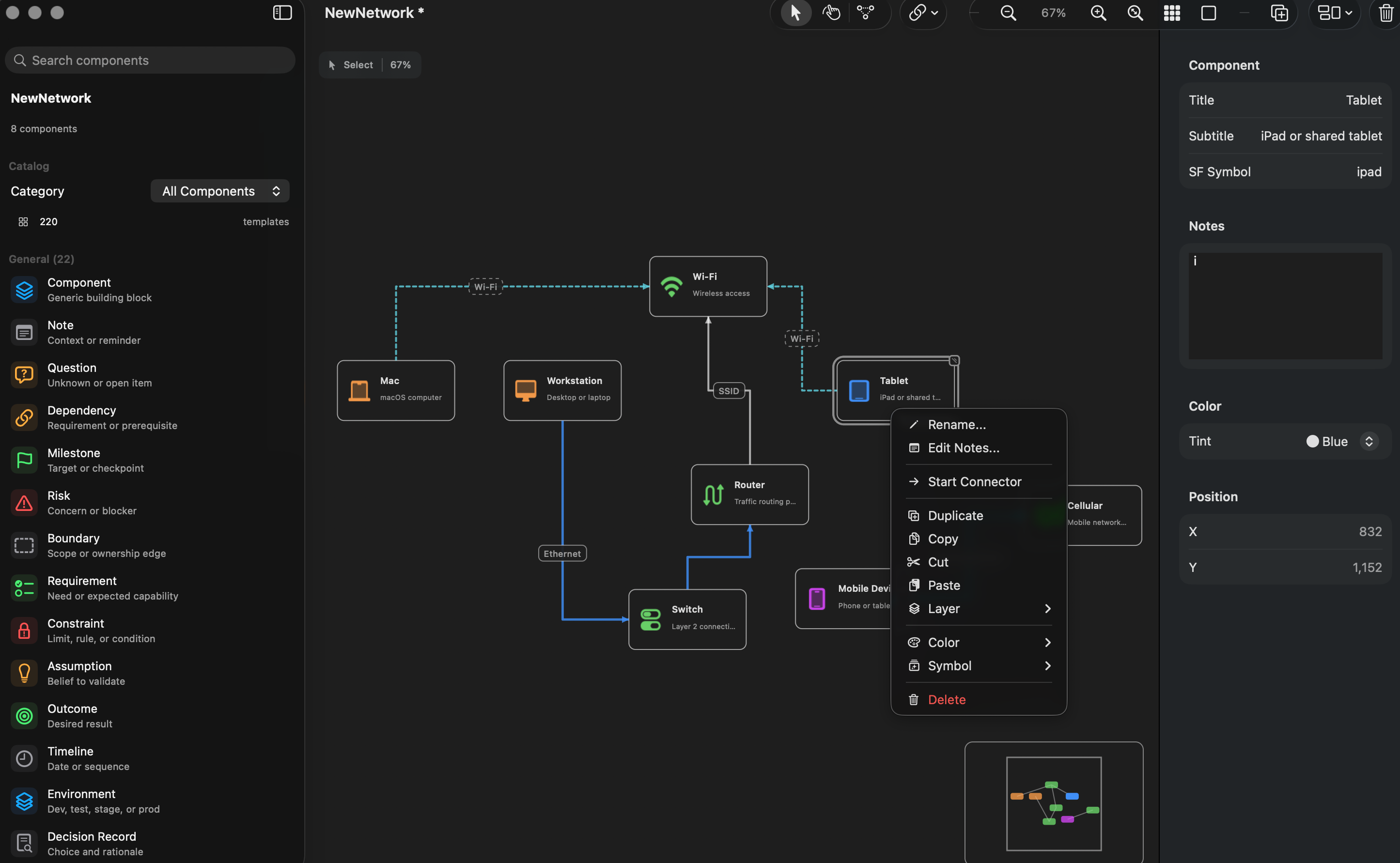Select the Note template icon
1400x863 pixels.
coord(24,332)
